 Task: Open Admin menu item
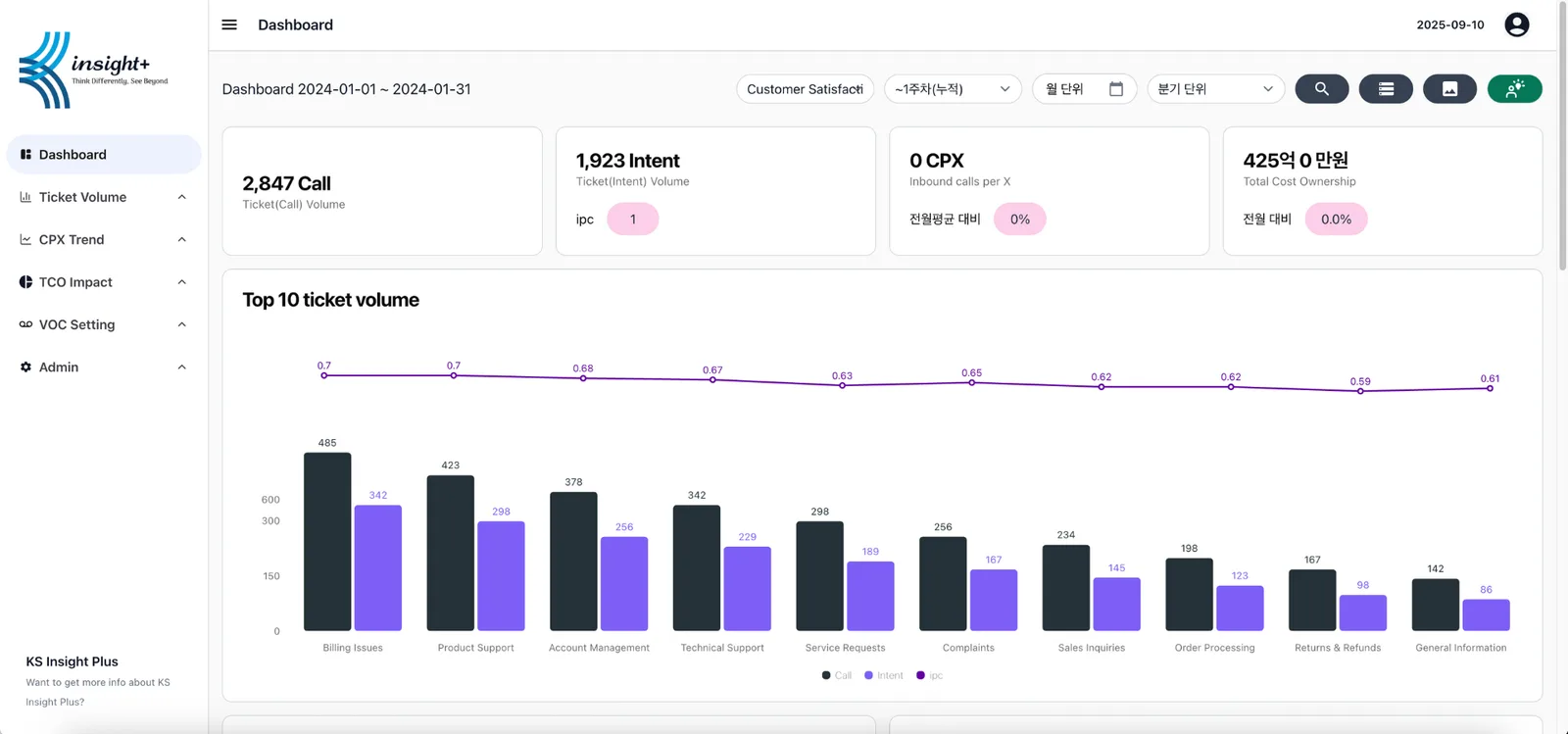point(104,367)
